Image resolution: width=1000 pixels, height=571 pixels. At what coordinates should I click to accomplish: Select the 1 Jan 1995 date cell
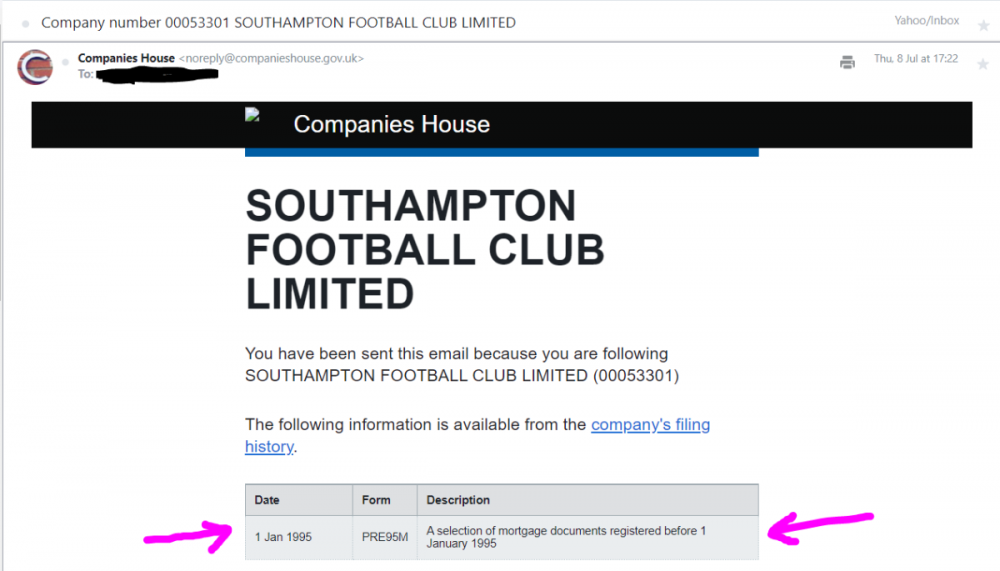(x=283, y=537)
